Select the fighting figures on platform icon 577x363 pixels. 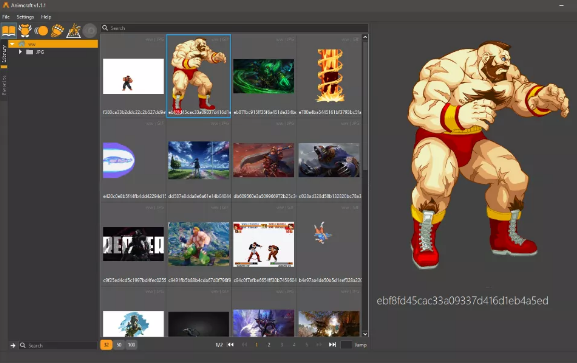[74, 31]
